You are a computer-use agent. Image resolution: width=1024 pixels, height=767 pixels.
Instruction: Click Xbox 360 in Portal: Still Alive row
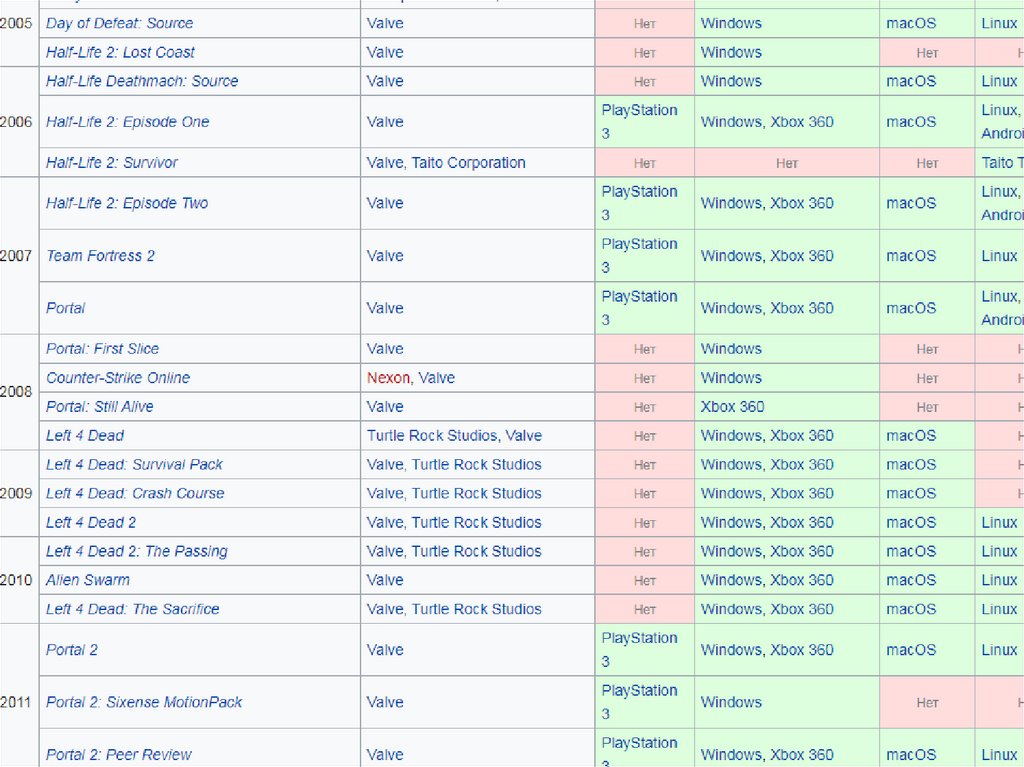coord(732,406)
